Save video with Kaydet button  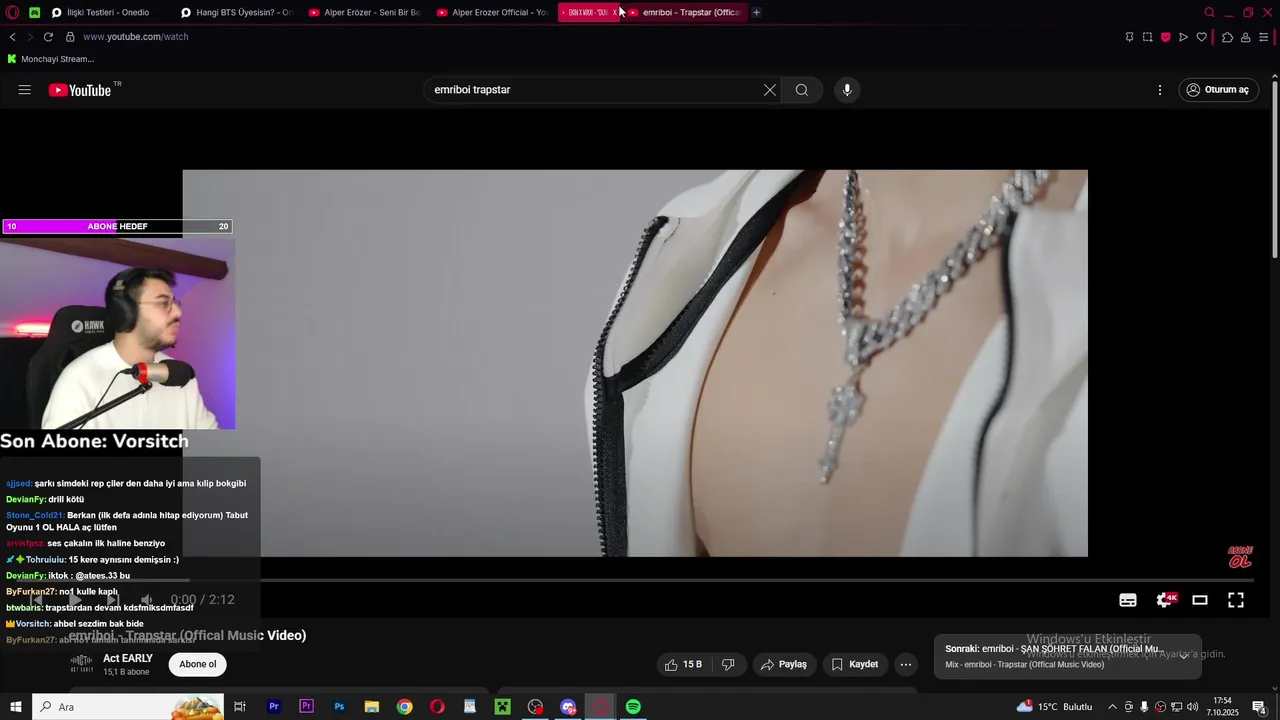pyautogui.click(x=855, y=664)
